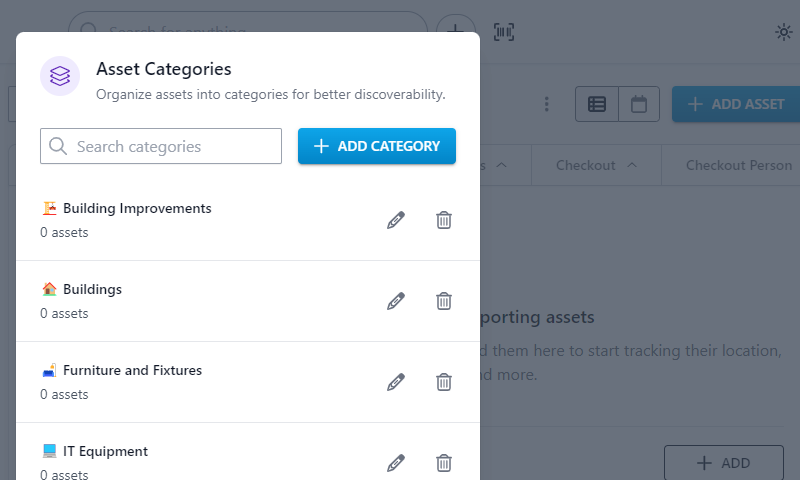
Task: Delete the Buildings category
Action: [x=444, y=301]
